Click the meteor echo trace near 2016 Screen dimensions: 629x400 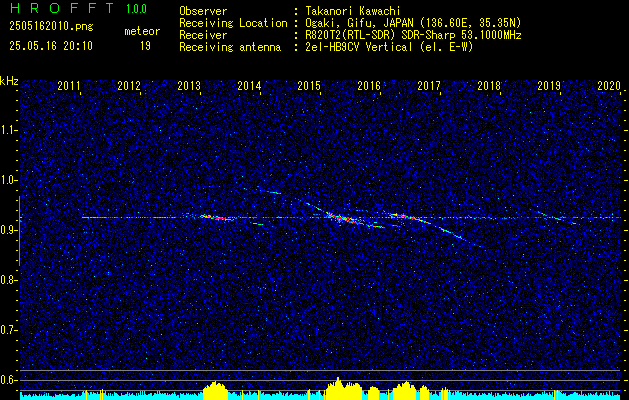pyautogui.click(x=411, y=218)
